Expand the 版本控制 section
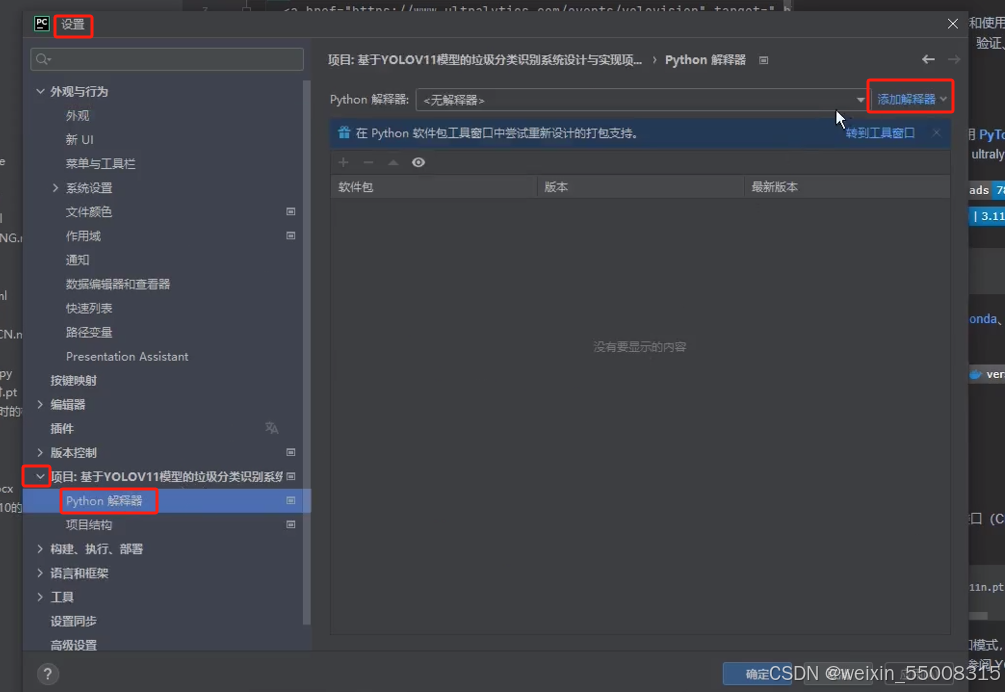1005x692 pixels. [x=40, y=452]
